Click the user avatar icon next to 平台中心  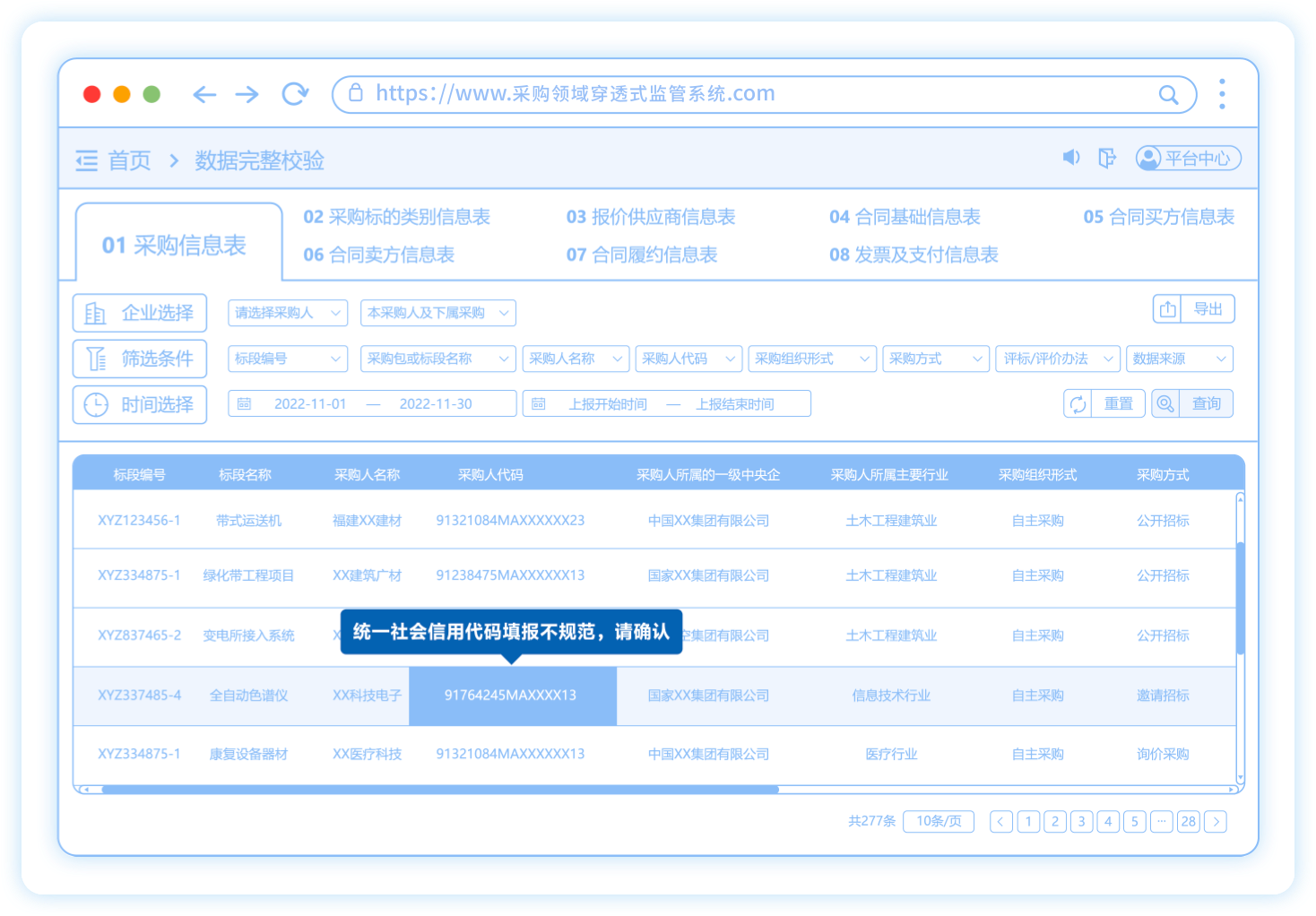[1148, 159]
